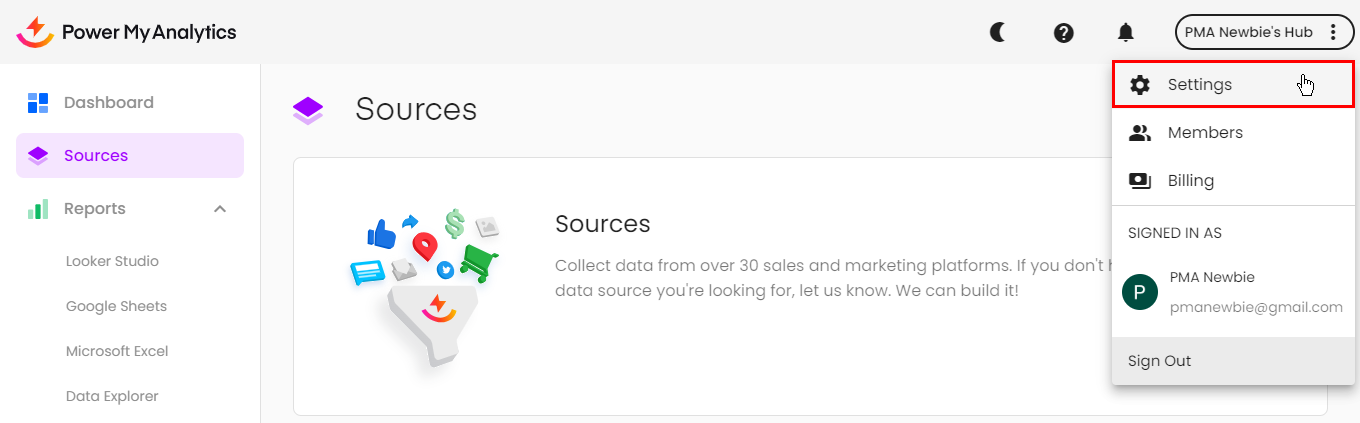Click the Members people icon
This screenshot has width=1360, height=423.
1140,133
